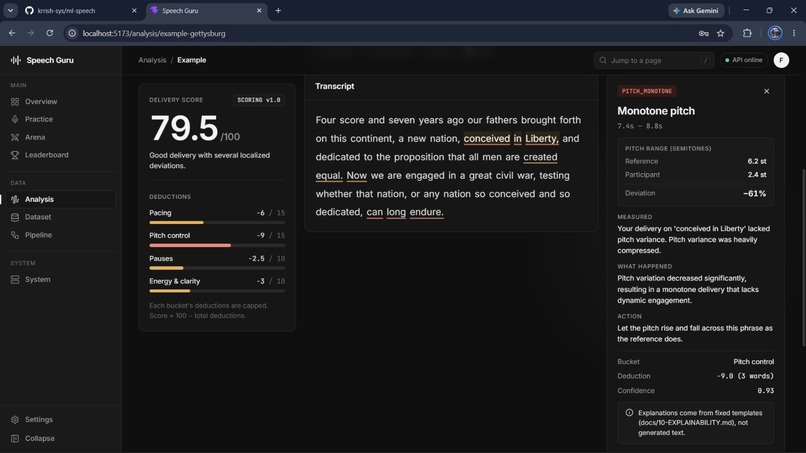Open the Chrome three-dot menu
806x453 pixels.
(794, 33)
